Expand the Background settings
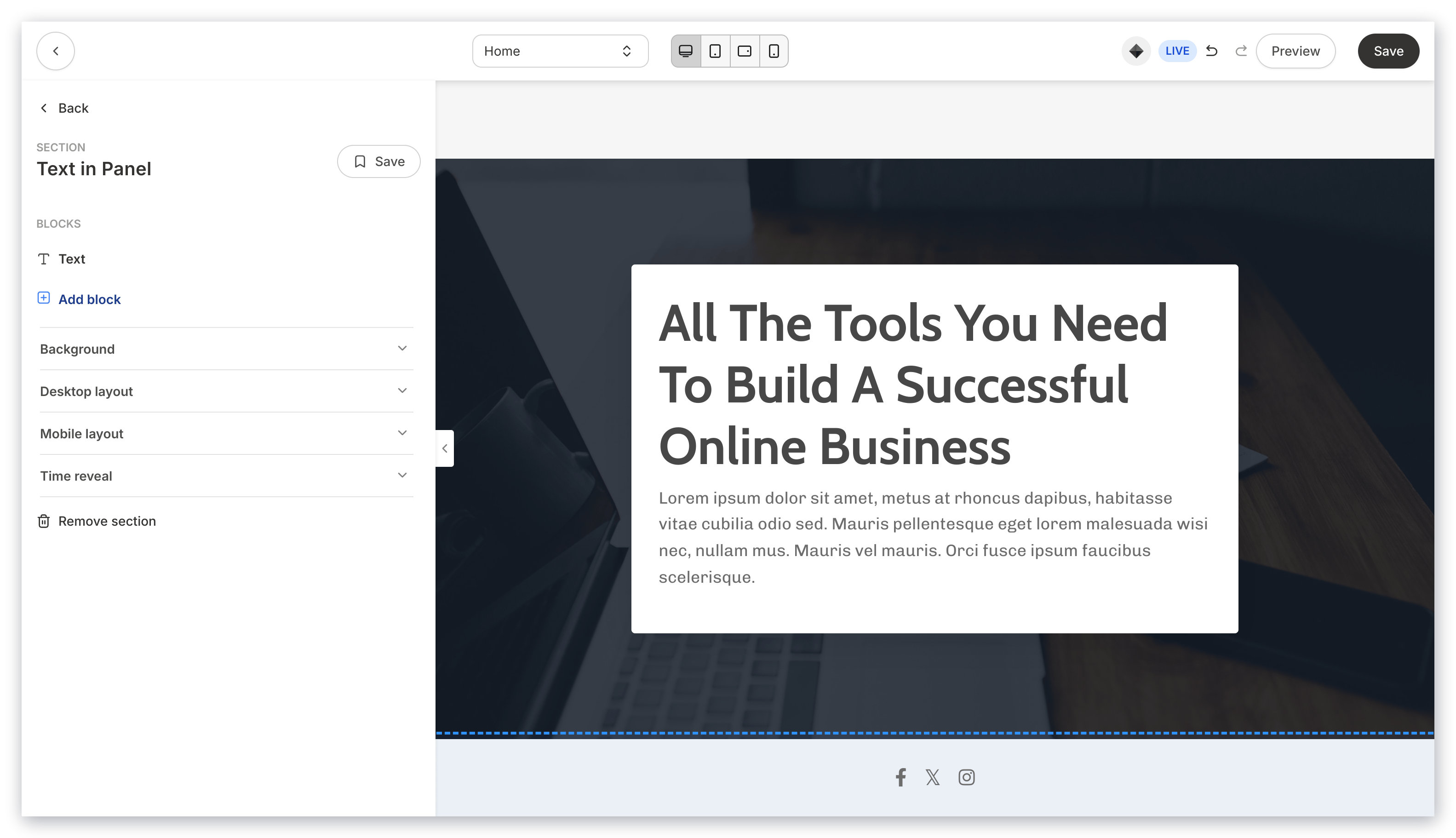This screenshot has width=1456, height=838. pos(226,348)
